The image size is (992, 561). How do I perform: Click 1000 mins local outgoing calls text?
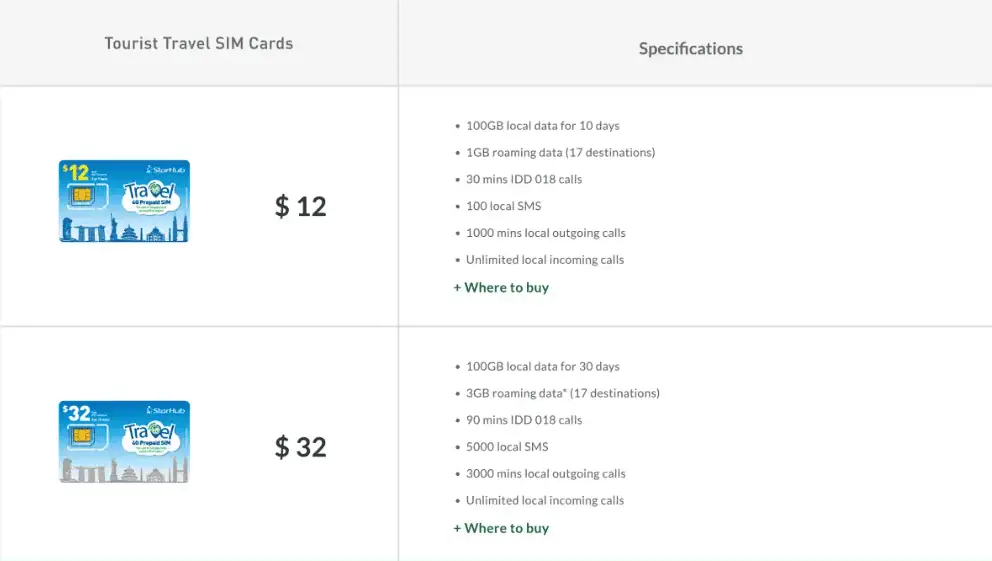coord(545,233)
